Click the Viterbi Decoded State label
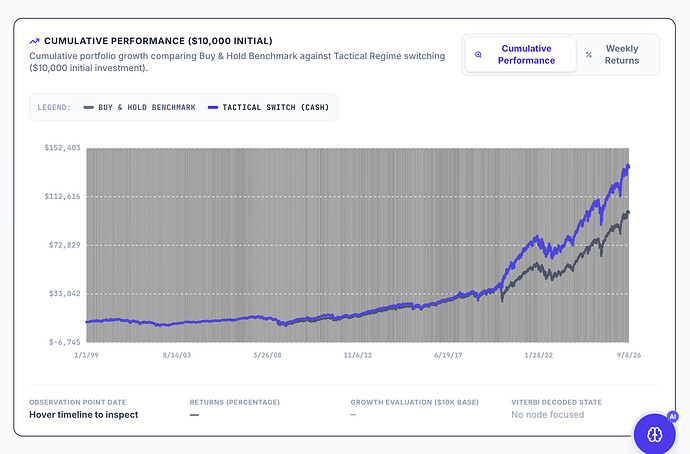This screenshot has height=454, width=690. point(556,402)
